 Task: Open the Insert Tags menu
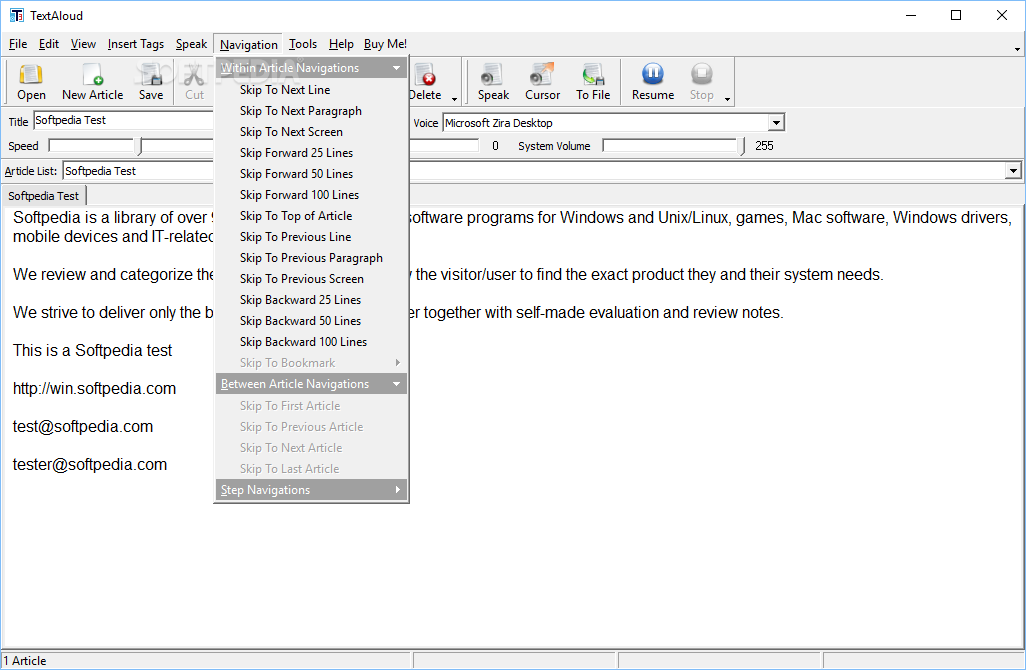point(135,44)
